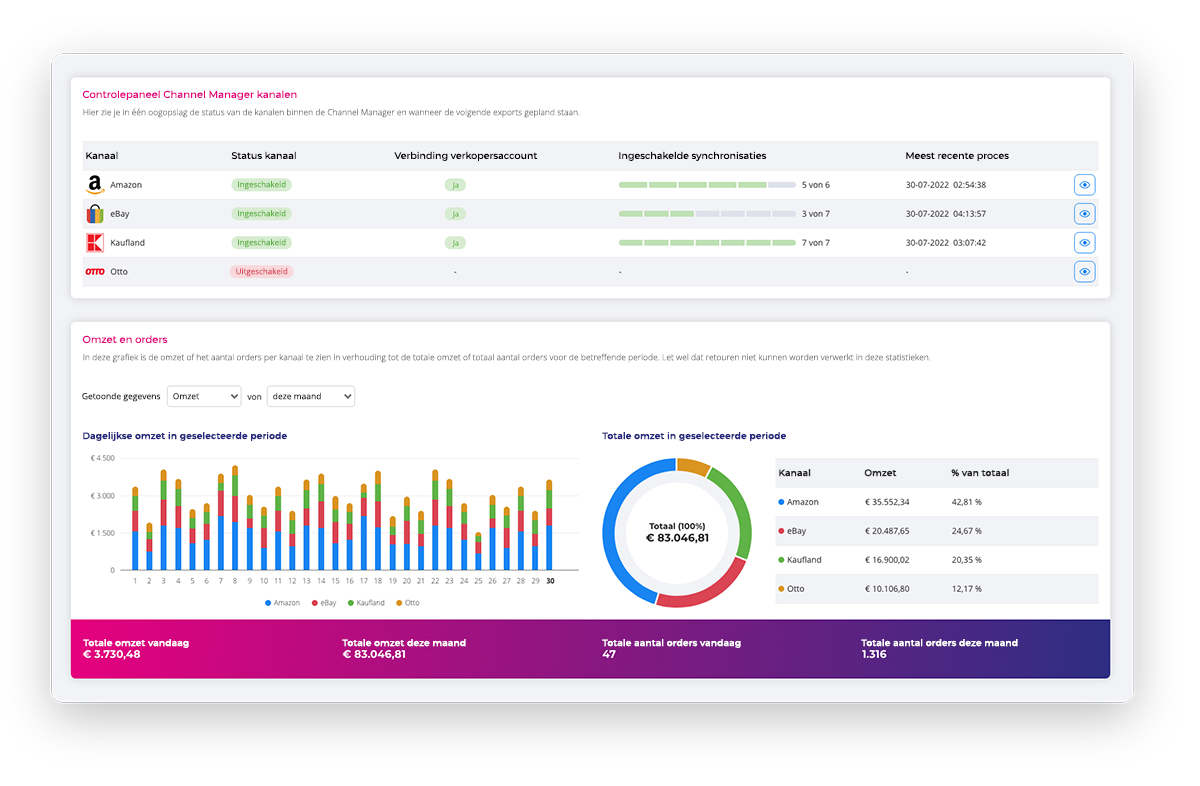View details of the eBay channel

click(1085, 213)
